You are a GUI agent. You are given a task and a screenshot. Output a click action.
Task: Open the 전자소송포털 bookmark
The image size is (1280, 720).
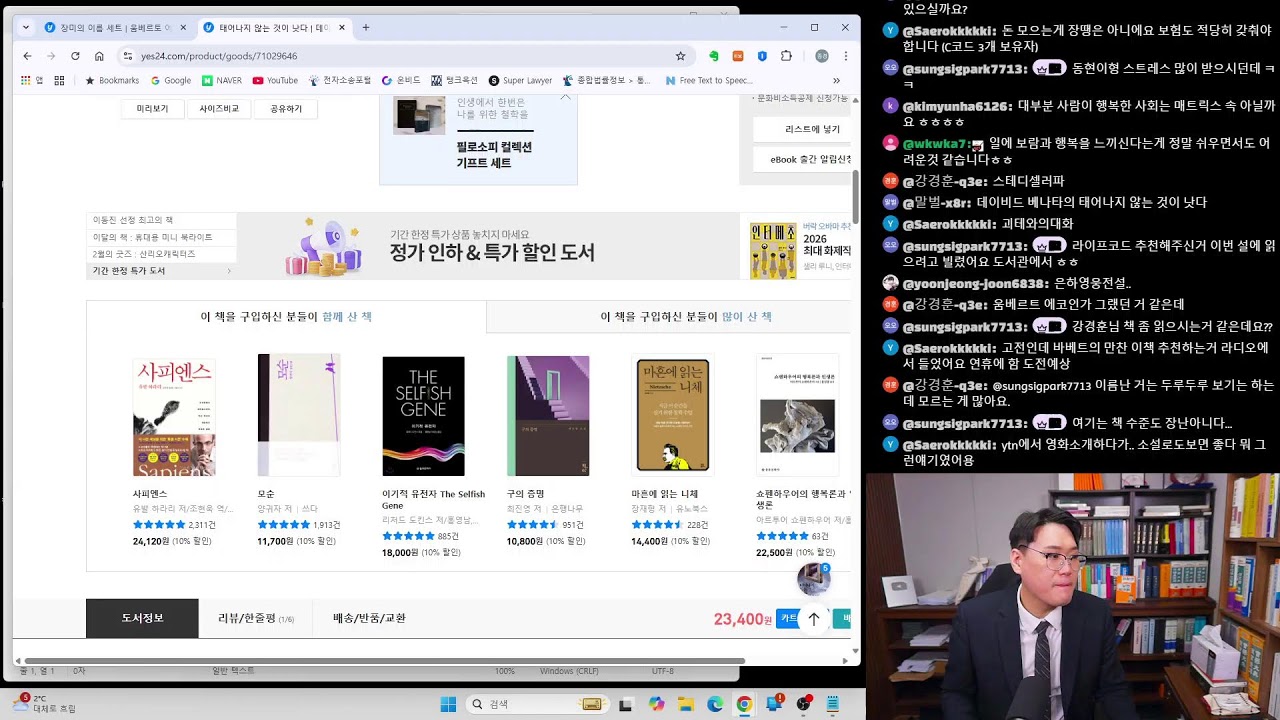pos(340,80)
